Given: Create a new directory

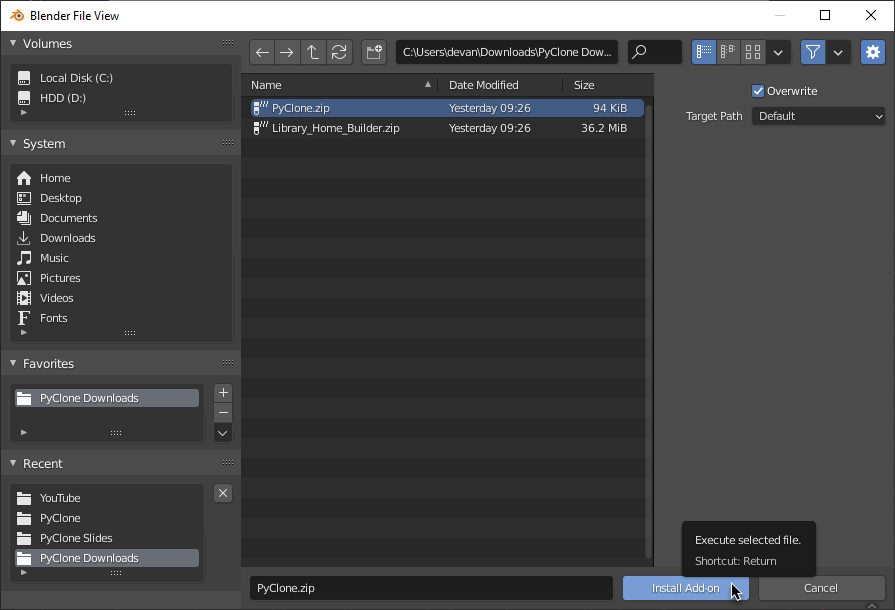Looking at the screenshot, I should pyautogui.click(x=374, y=52).
